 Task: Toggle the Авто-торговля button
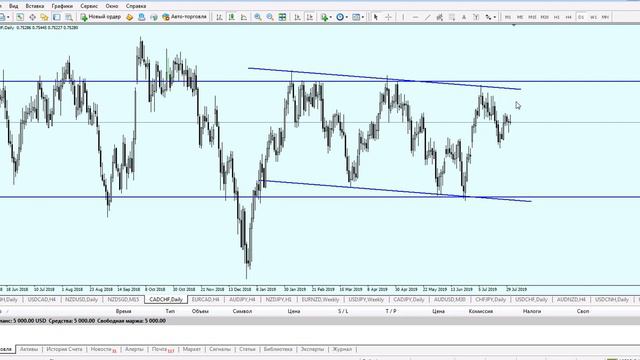184,17
